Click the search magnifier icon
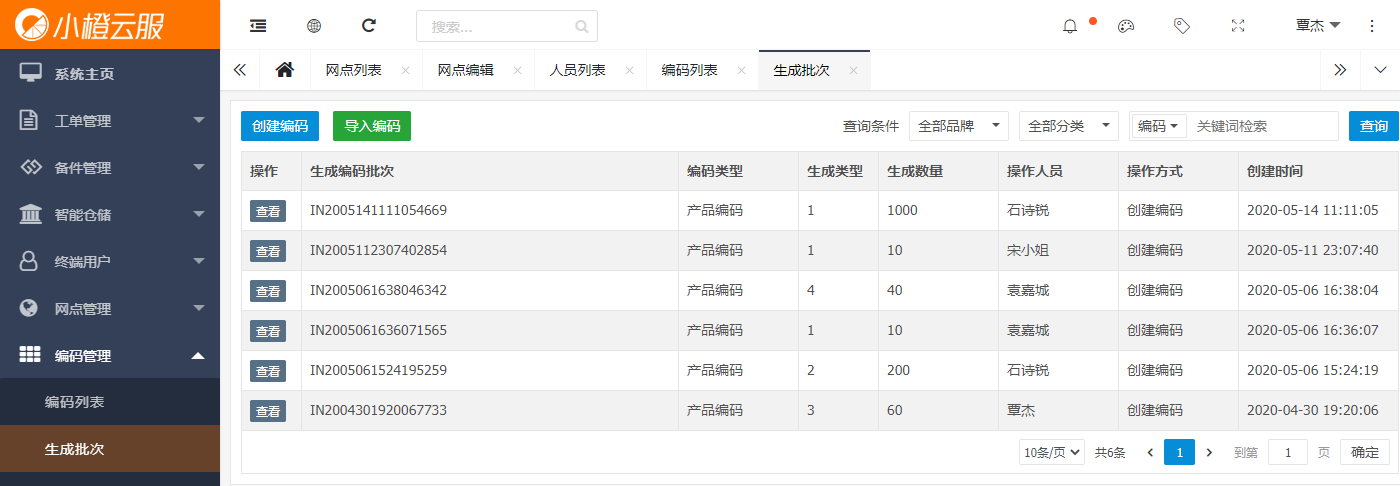The height and width of the screenshot is (486, 1400). tap(582, 26)
